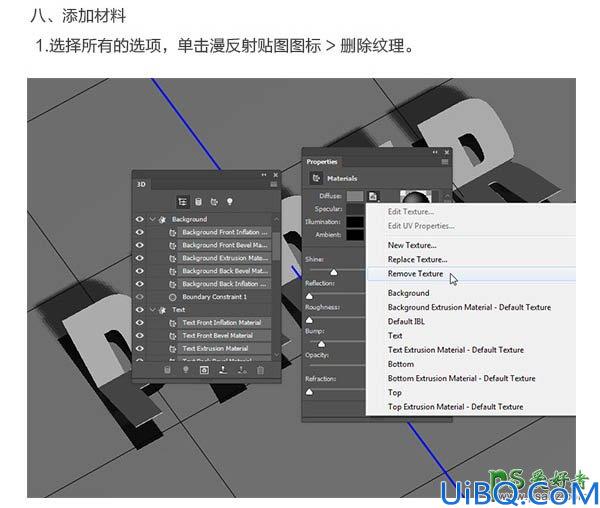
Task: Click the Bump slider handle
Action: click(321, 344)
